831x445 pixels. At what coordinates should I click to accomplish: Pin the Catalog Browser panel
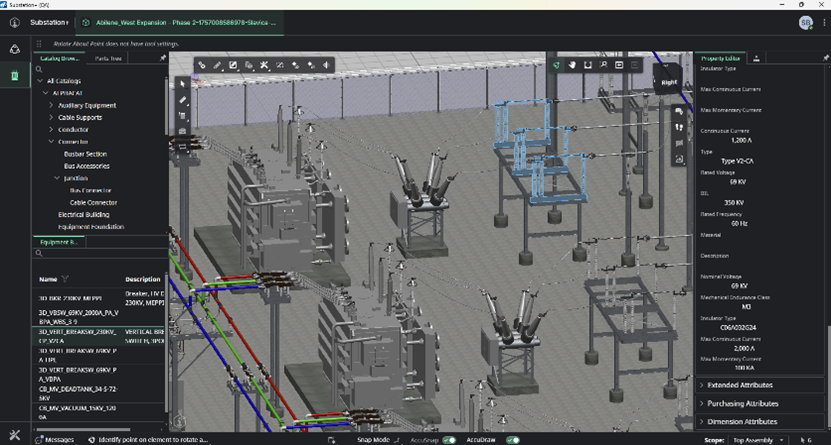coord(163,58)
